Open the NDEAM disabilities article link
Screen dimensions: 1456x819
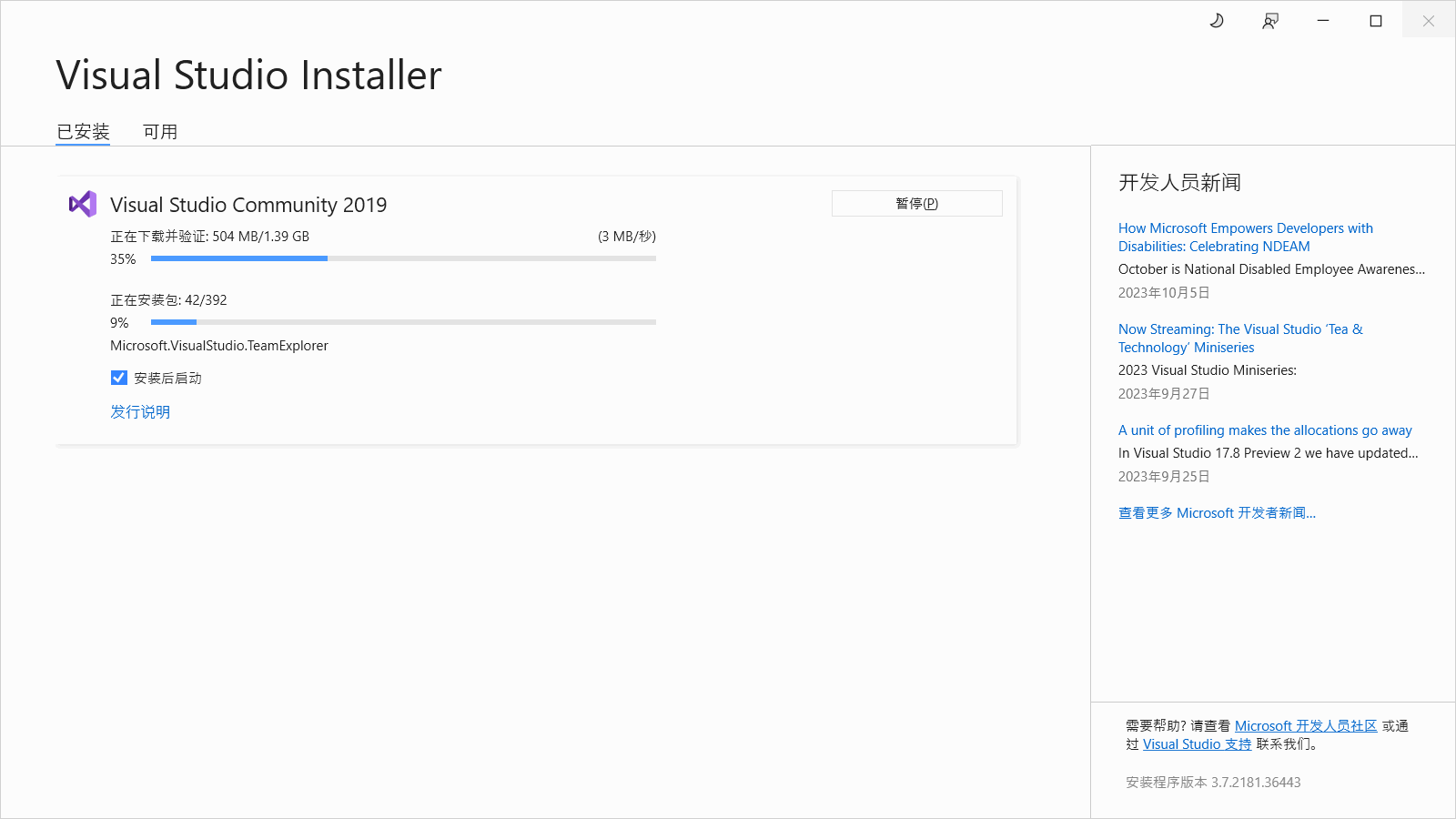coord(1246,238)
